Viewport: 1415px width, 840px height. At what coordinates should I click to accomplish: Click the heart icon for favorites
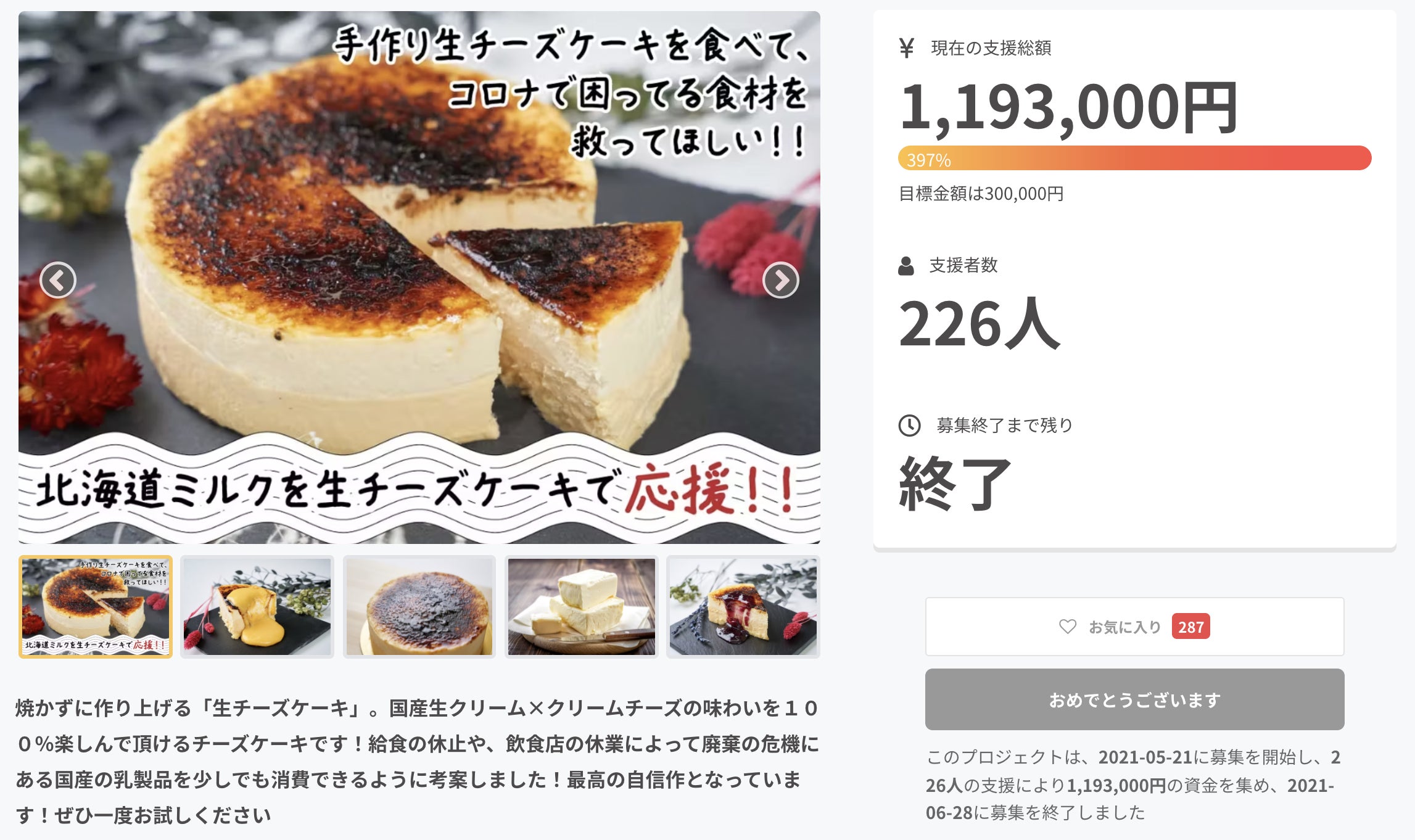click(1068, 627)
